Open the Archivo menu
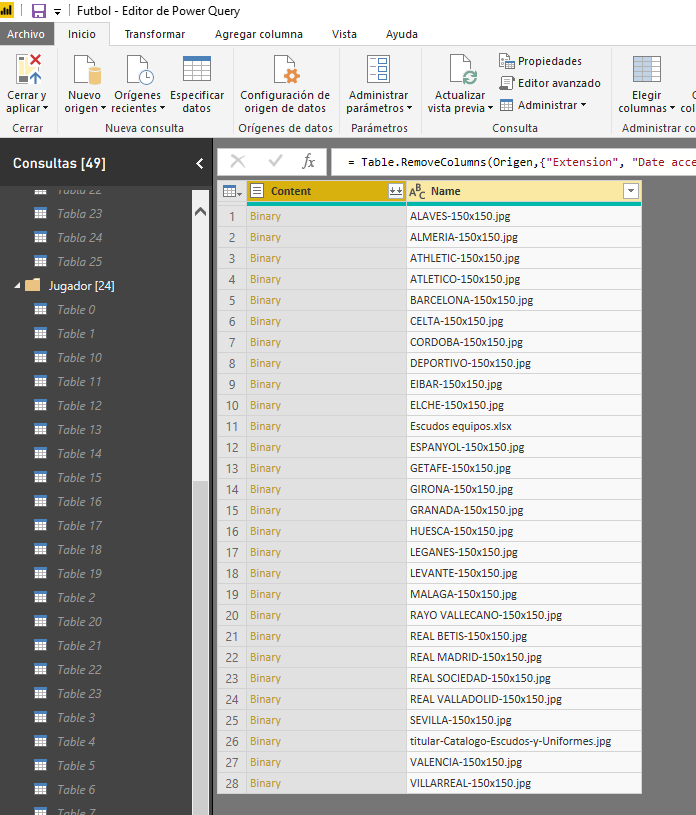The image size is (696, 815). point(26,34)
